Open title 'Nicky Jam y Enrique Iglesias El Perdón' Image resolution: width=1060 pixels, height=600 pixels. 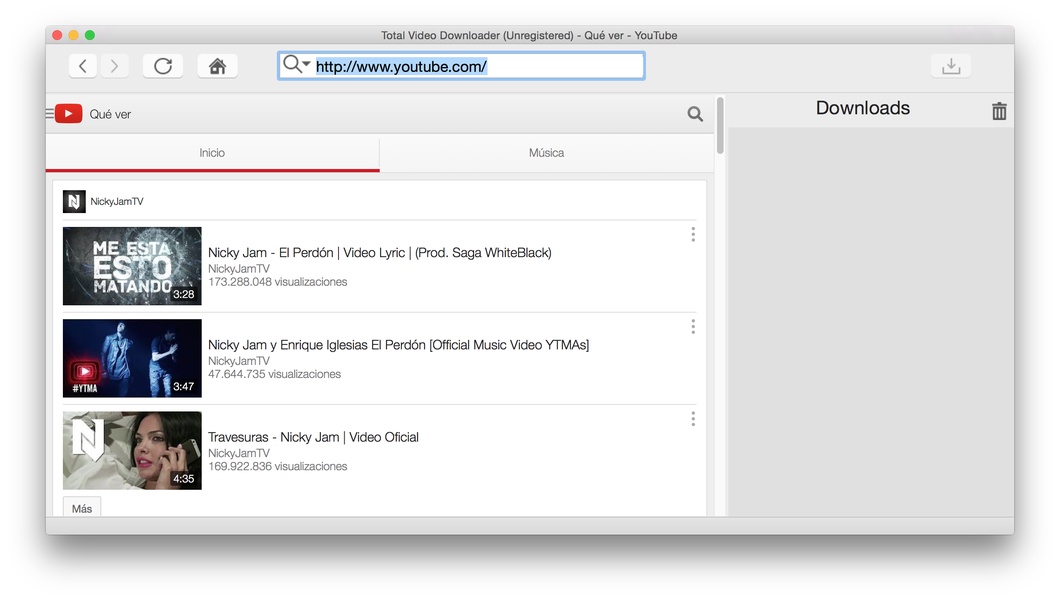399,345
